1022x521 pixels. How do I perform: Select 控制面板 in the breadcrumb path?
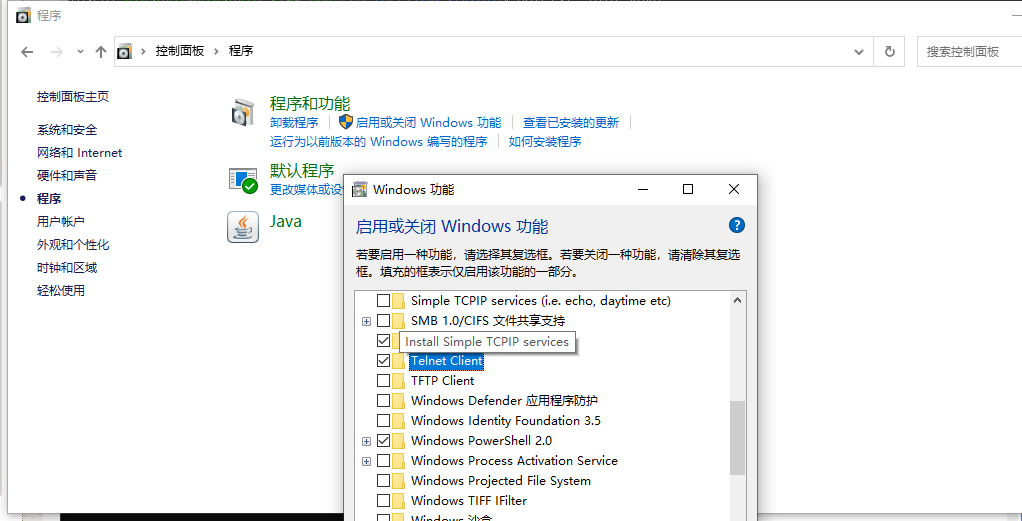coord(180,51)
